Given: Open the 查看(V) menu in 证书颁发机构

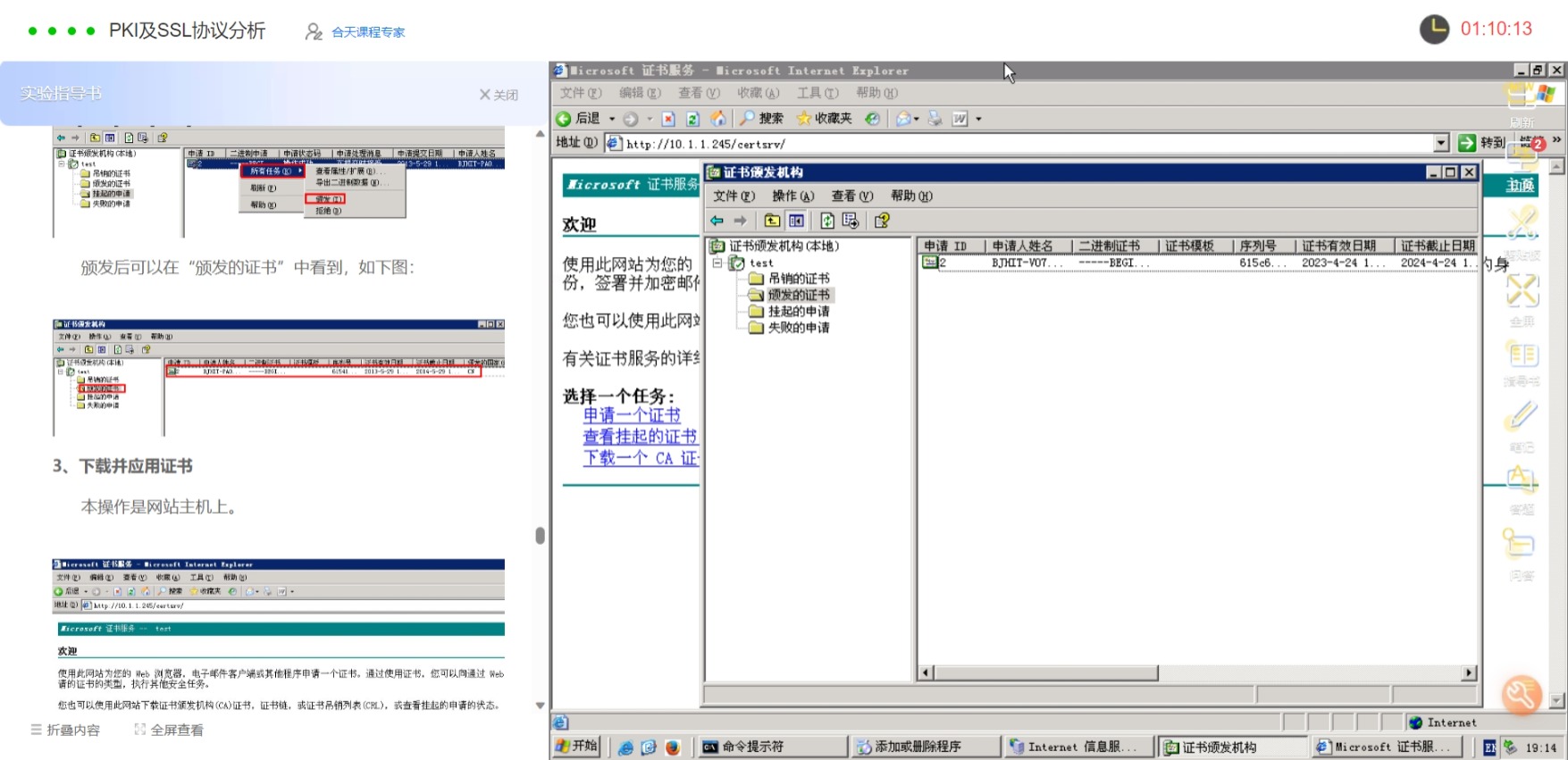Looking at the screenshot, I should [852, 196].
